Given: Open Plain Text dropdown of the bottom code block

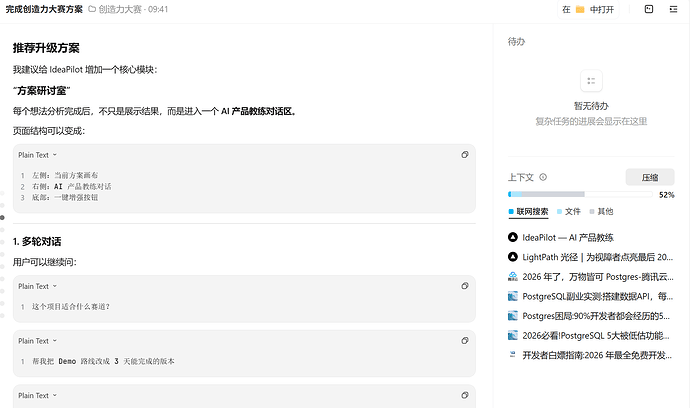Looking at the screenshot, I should pyautogui.click(x=37, y=395).
